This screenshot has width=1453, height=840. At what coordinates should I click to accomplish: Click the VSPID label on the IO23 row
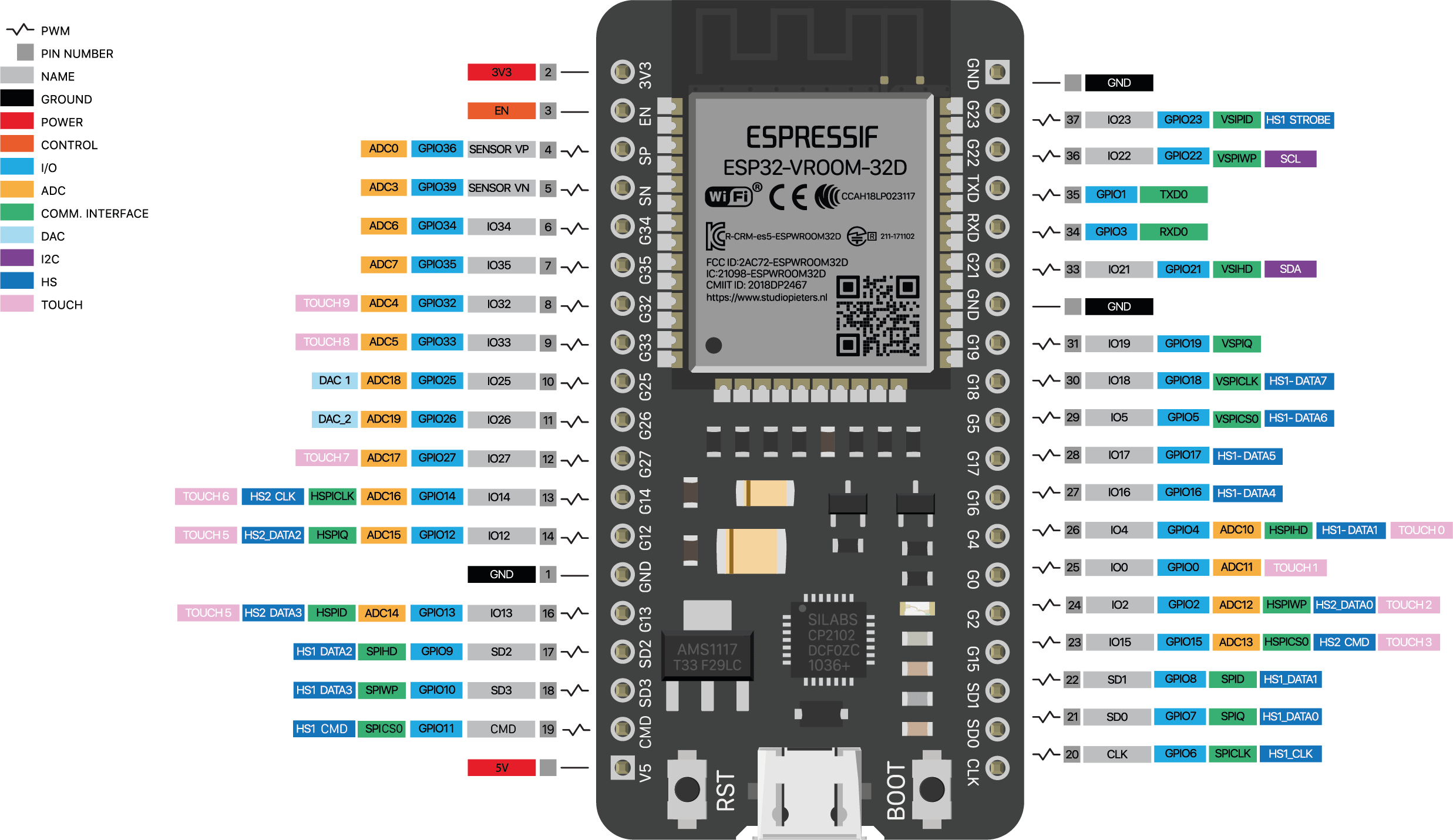click(1236, 120)
